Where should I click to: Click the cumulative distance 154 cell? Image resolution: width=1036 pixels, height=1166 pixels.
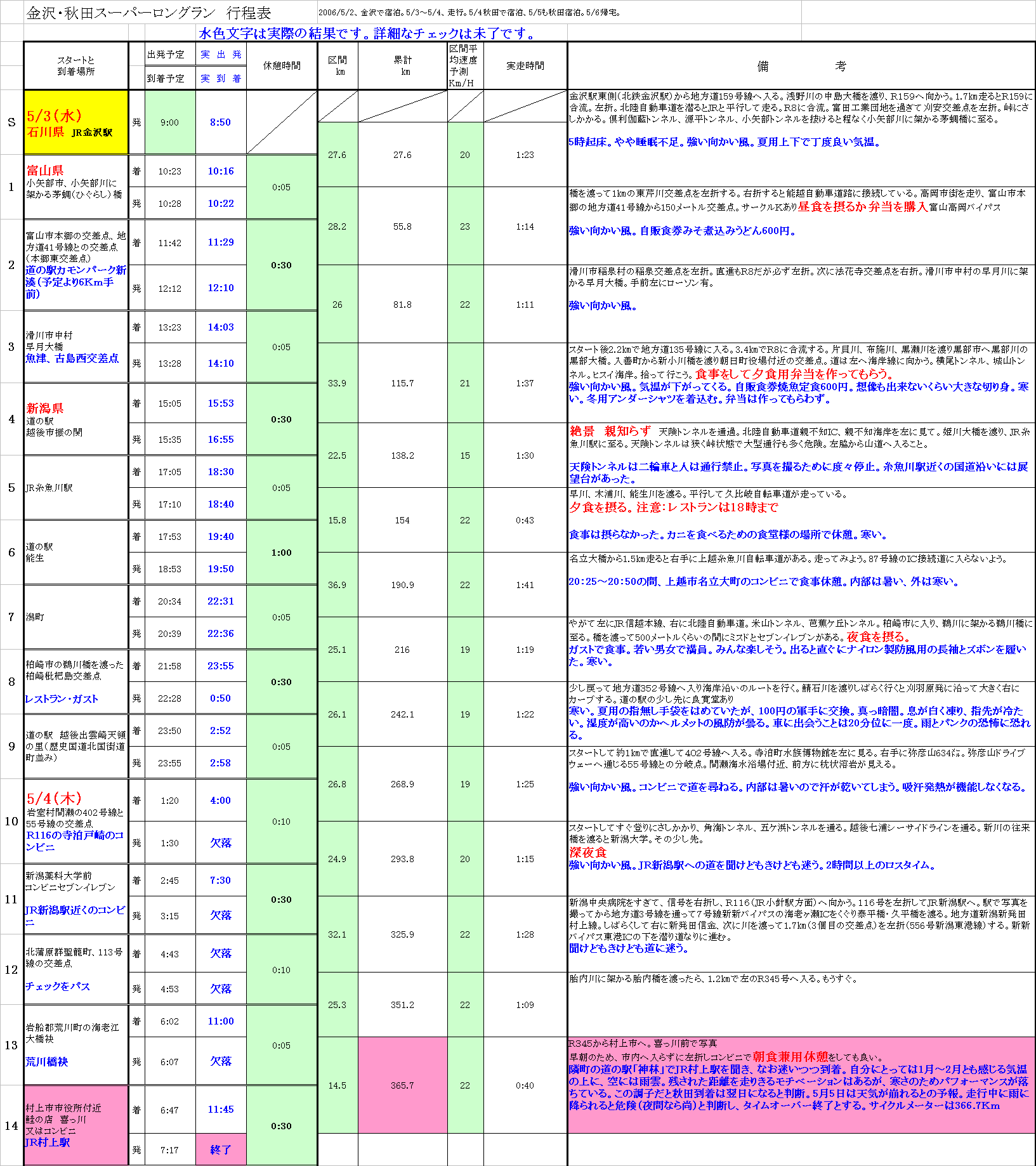[x=402, y=520]
